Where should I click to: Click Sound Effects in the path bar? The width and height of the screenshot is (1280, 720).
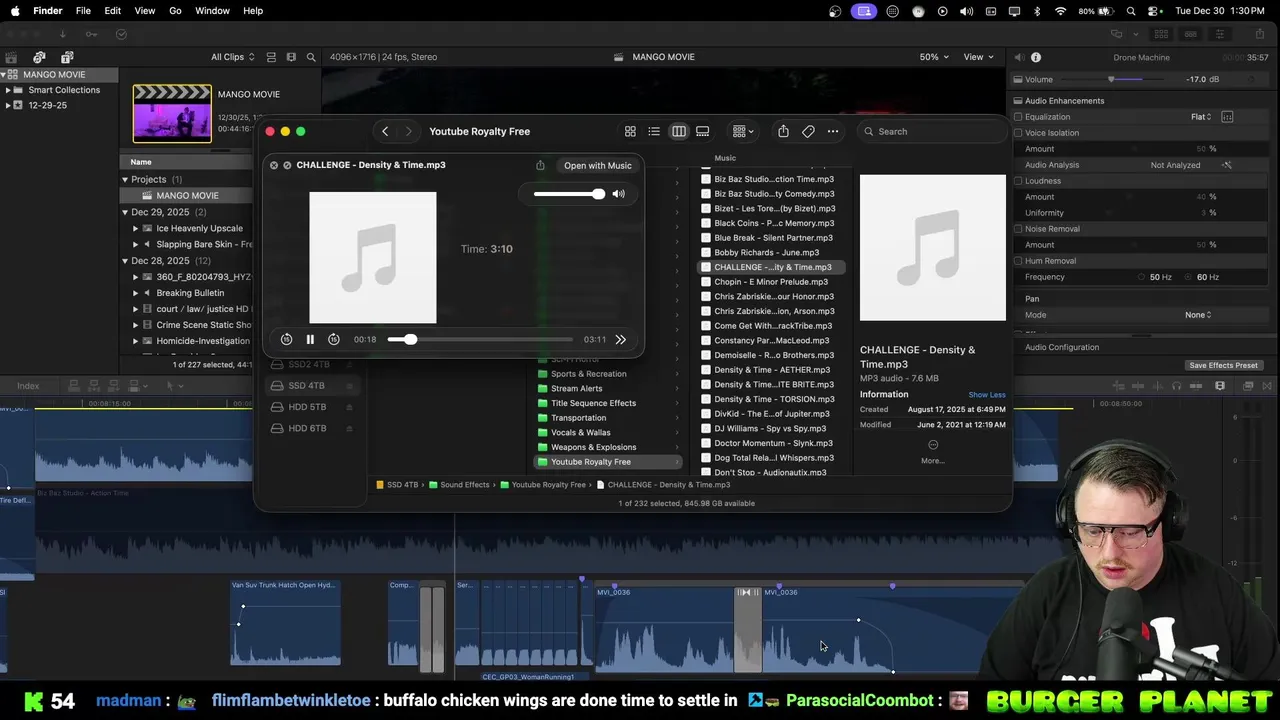coord(459,485)
